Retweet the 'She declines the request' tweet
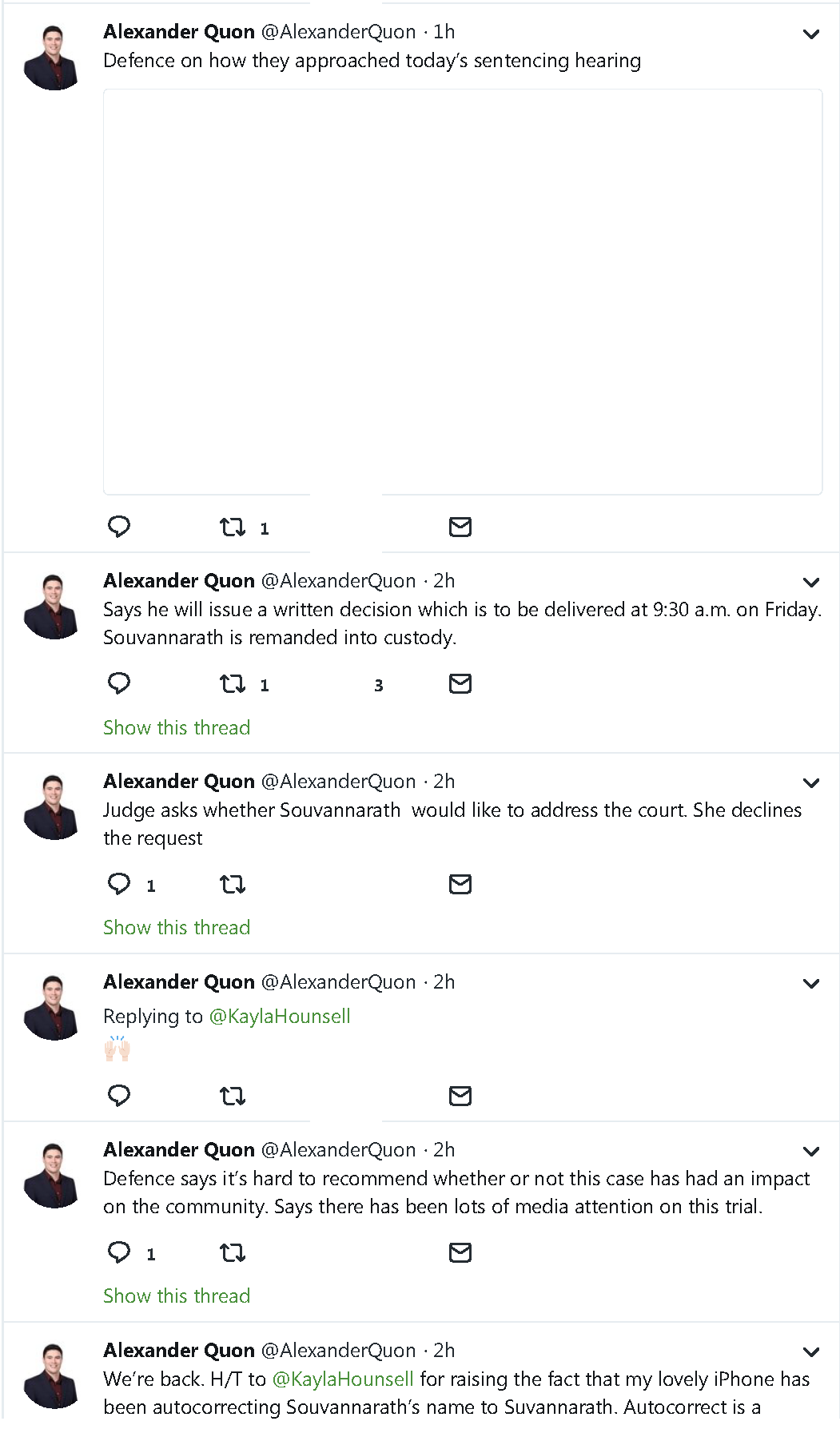The height and width of the screenshot is (1429, 840). (x=233, y=884)
